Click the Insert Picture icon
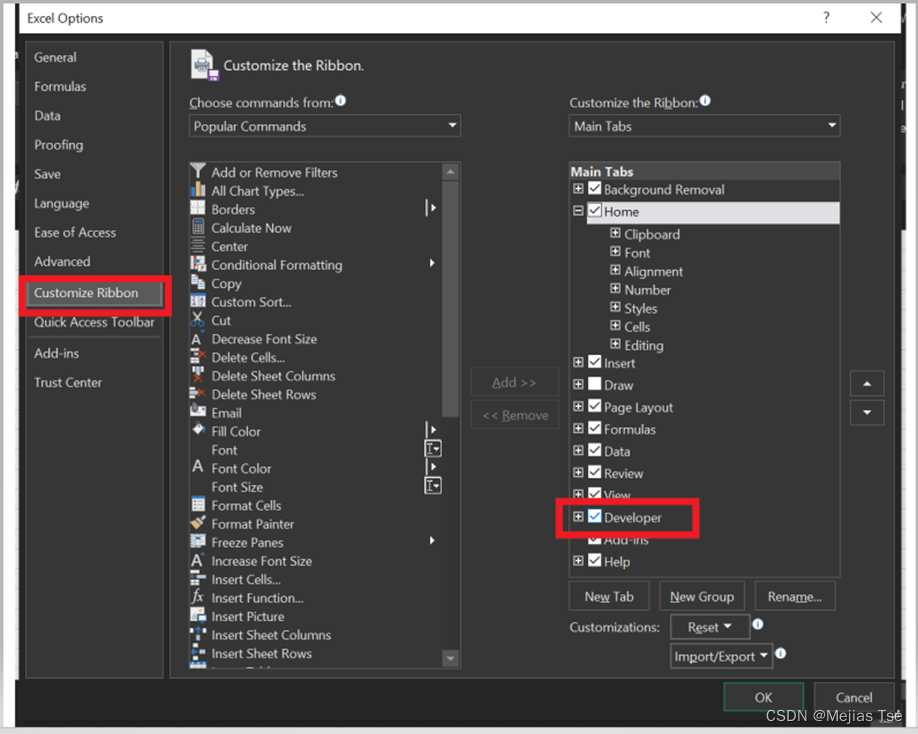Image resolution: width=918 pixels, height=734 pixels. click(x=198, y=615)
